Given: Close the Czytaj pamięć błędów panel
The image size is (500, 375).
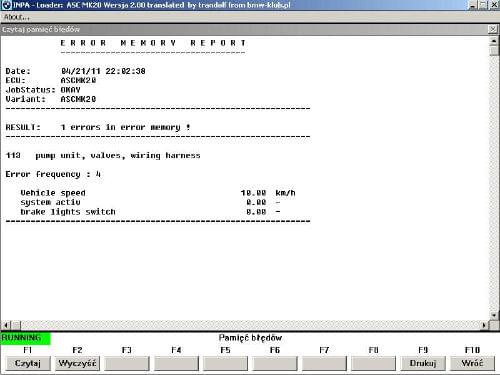Looking at the screenshot, I should pyautogui.click(x=493, y=29).
